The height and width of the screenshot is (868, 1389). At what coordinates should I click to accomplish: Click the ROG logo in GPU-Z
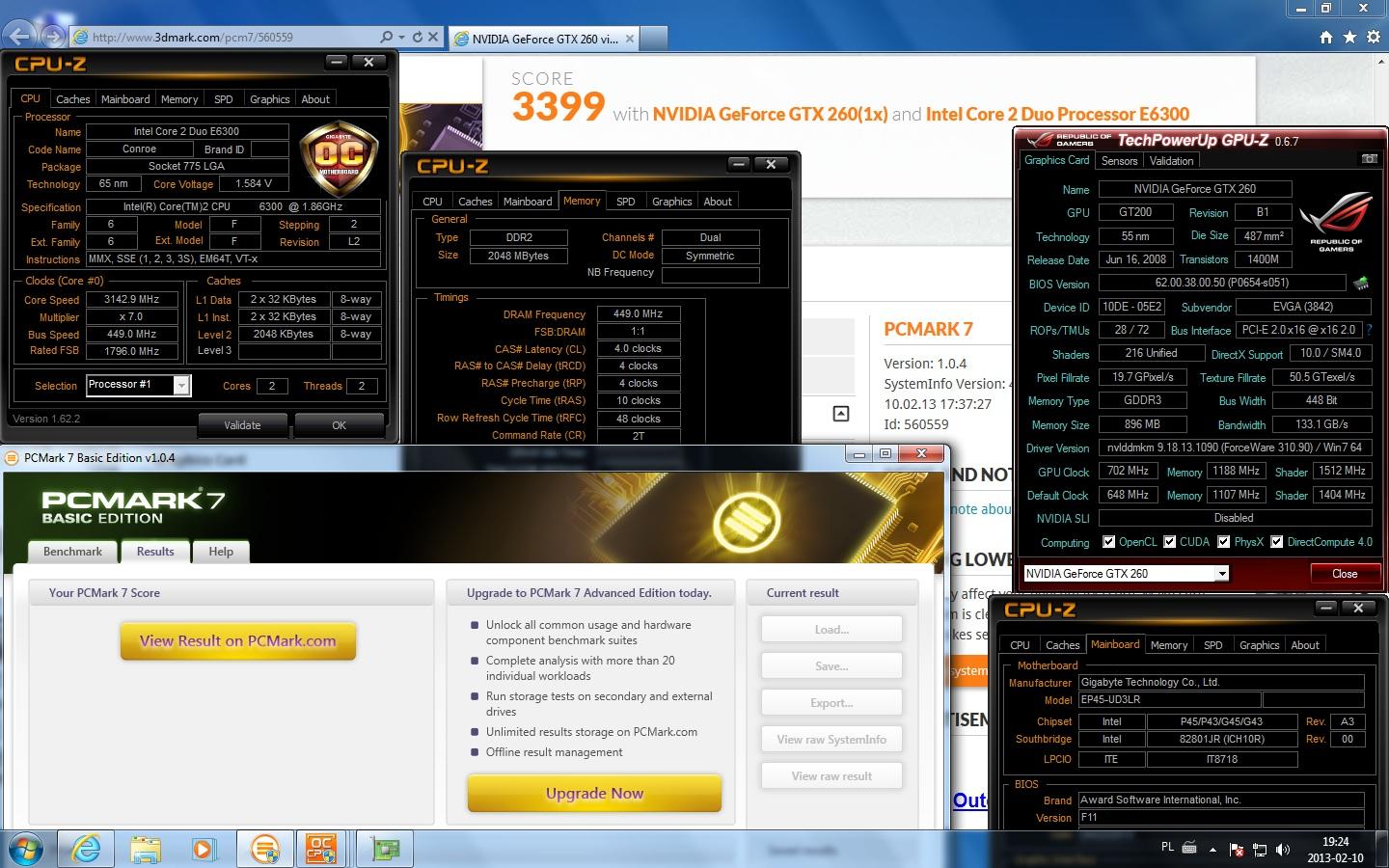point(1336,222)
